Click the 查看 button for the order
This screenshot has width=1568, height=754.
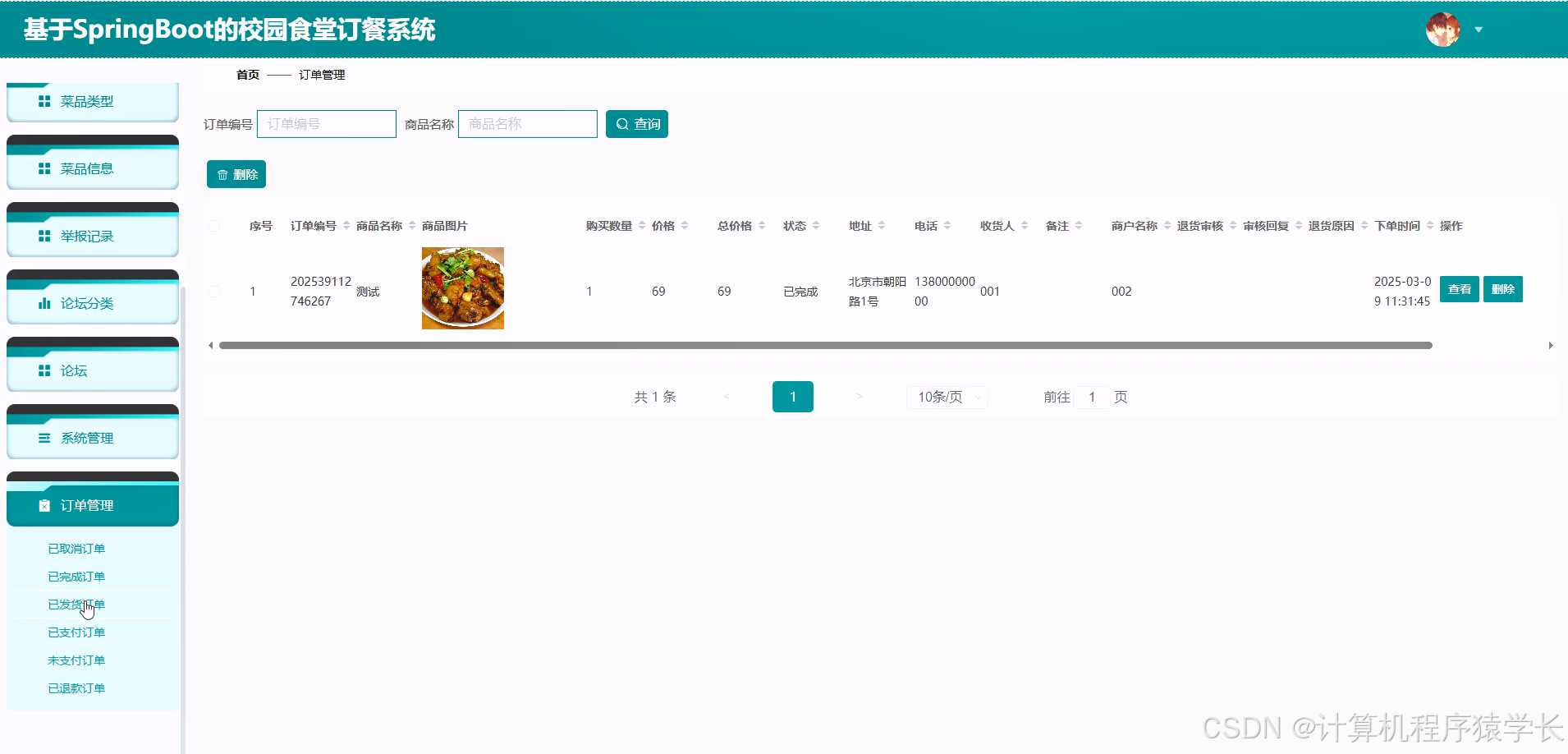(1460, 289)
